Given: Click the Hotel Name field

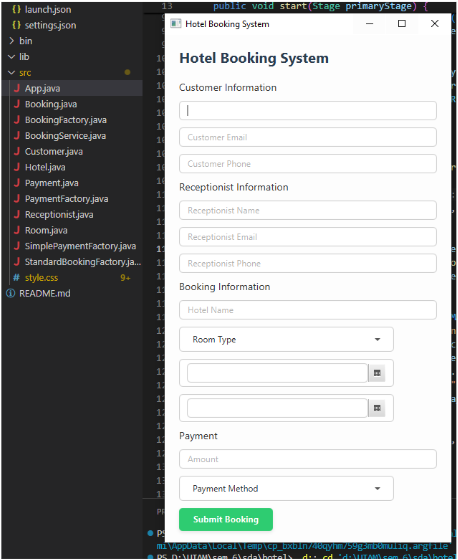Looking at the screenshot, I should point(308,310).
